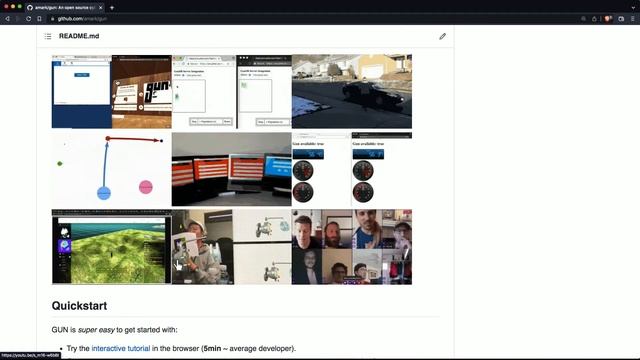Close the amark/gun browser tab
The height and width of the screenshot is (360, 640).
[101, 7]
